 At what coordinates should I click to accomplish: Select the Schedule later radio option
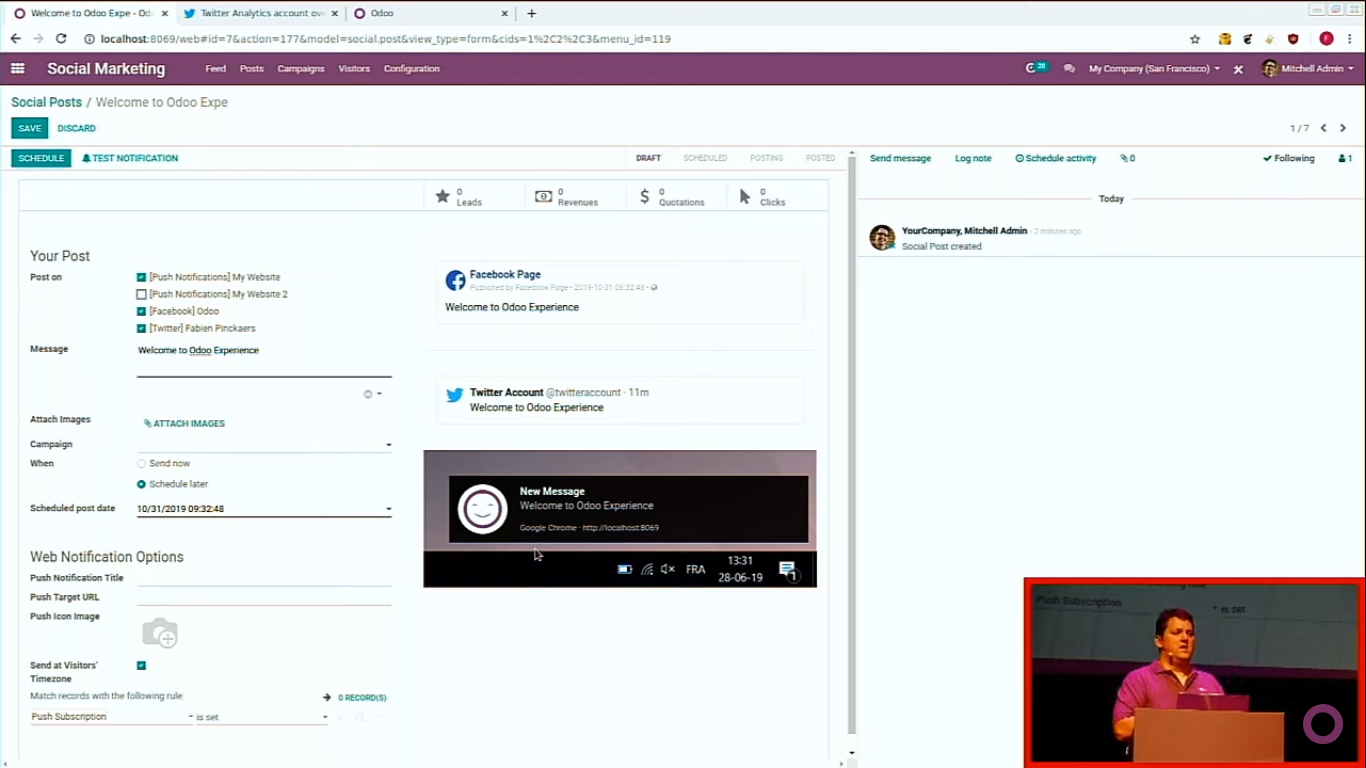(141, 484)
